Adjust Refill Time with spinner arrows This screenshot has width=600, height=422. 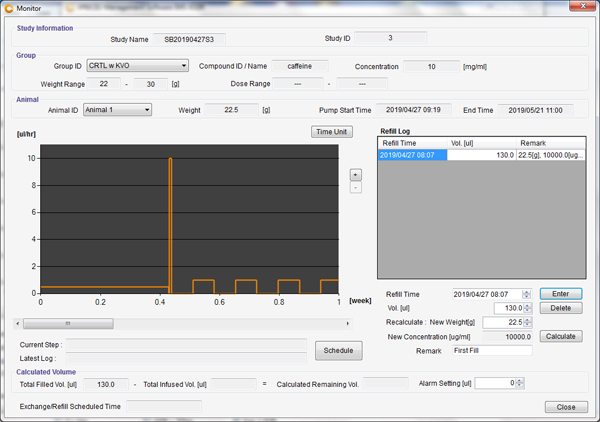tap(527, 294)
